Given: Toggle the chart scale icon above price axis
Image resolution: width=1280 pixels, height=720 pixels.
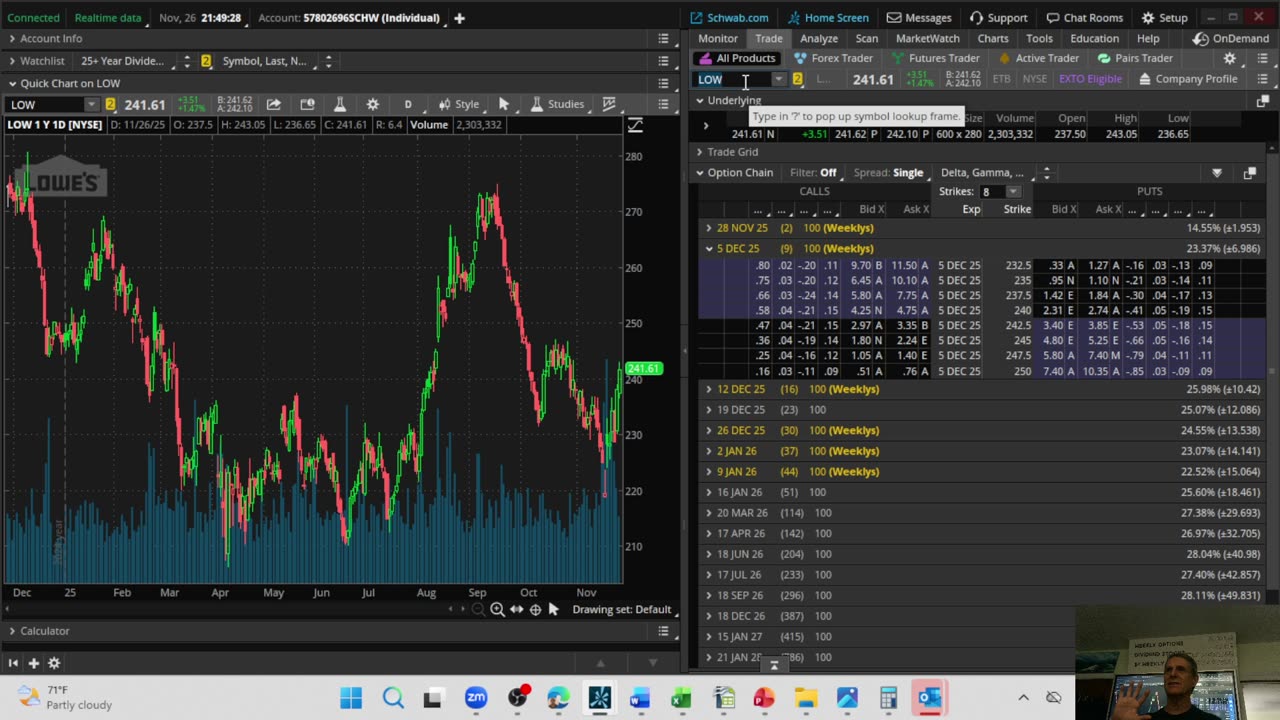Looking at the screenshot, I should [x=635, y=125].
